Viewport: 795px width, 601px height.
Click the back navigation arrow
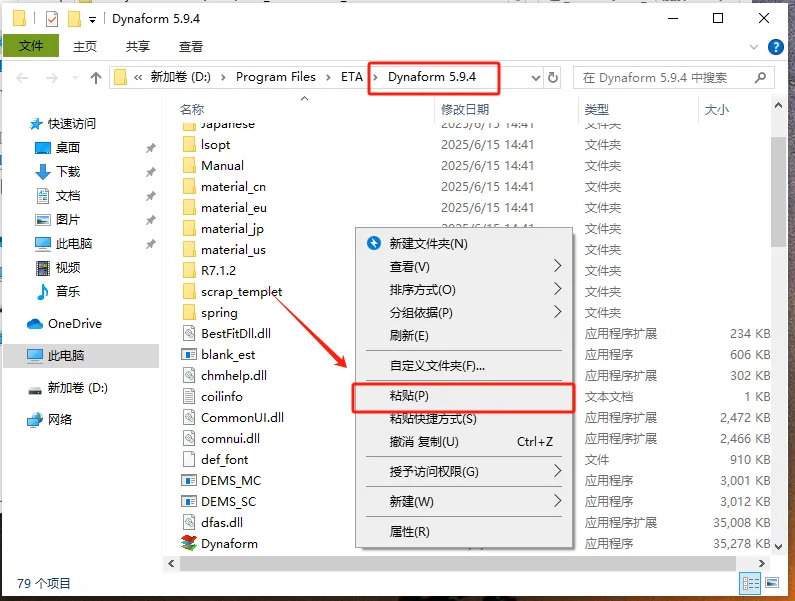tap(22, 78)
